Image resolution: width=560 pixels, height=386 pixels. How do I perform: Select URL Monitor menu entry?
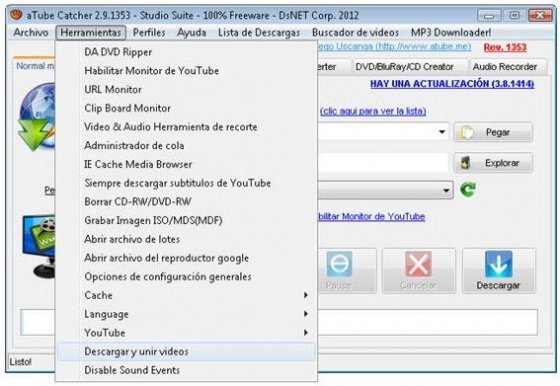[x=186, y=90]
